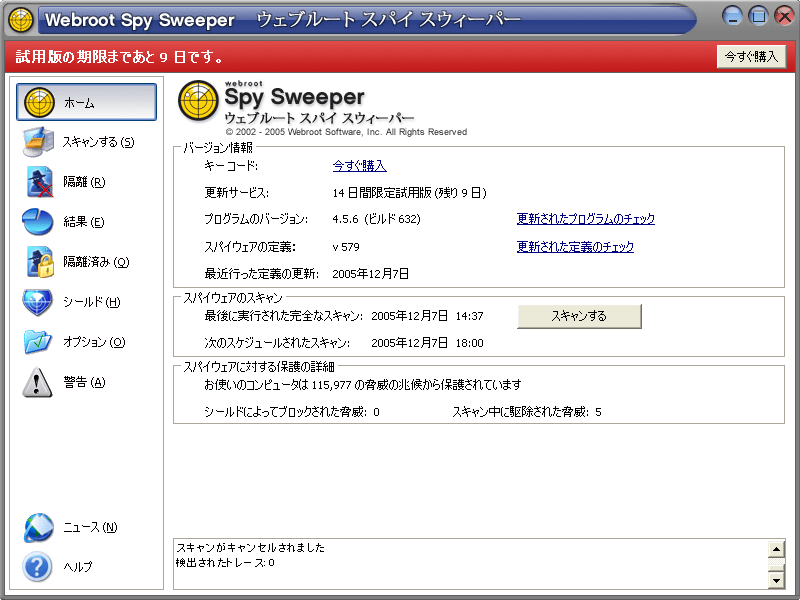This screenshot has width=800, height=600.
Task: Click 更新されたプログラムのチェック link
Action: pos(586,218)
